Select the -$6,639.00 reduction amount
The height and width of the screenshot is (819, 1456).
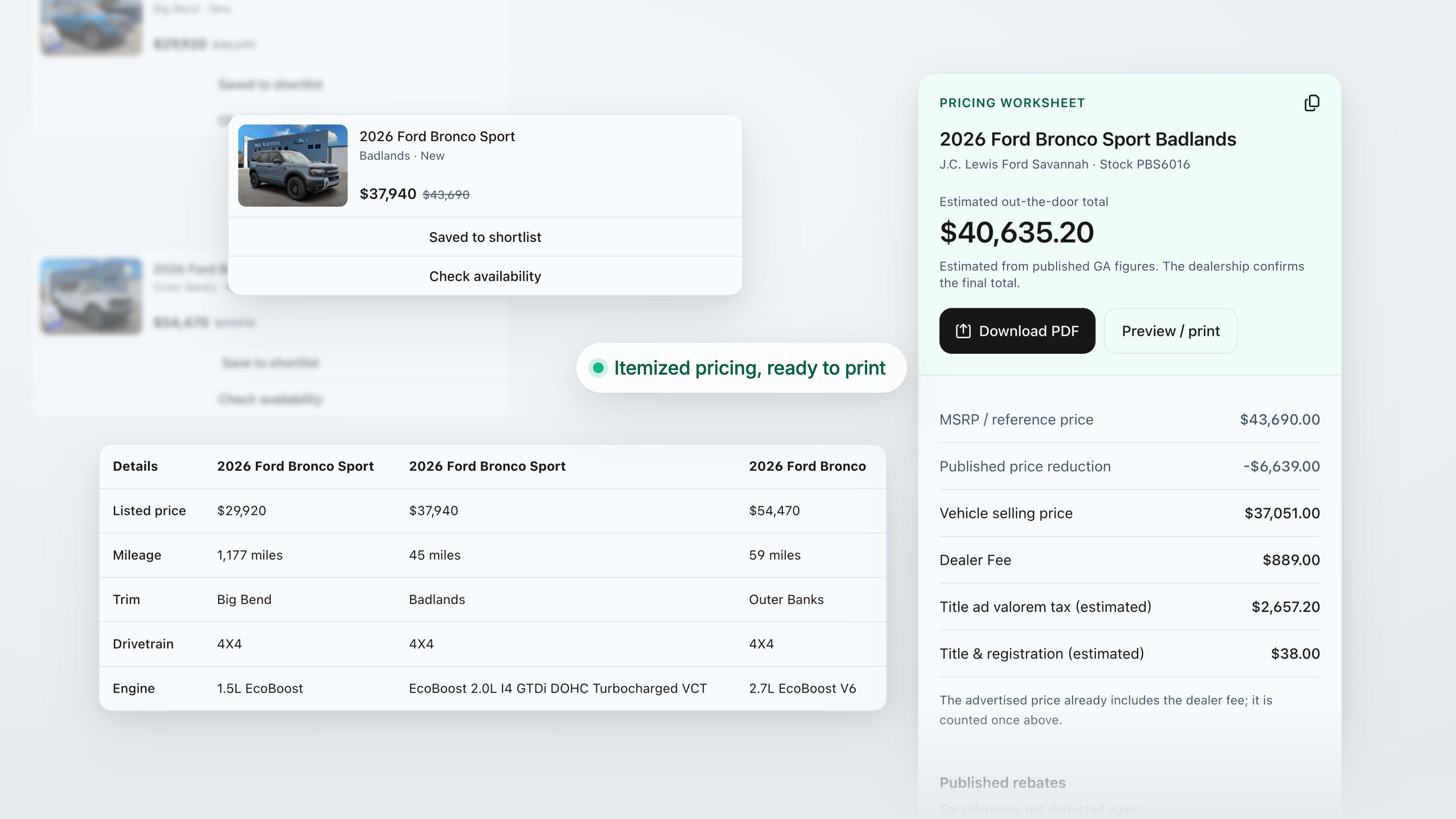click(1281, 466)
